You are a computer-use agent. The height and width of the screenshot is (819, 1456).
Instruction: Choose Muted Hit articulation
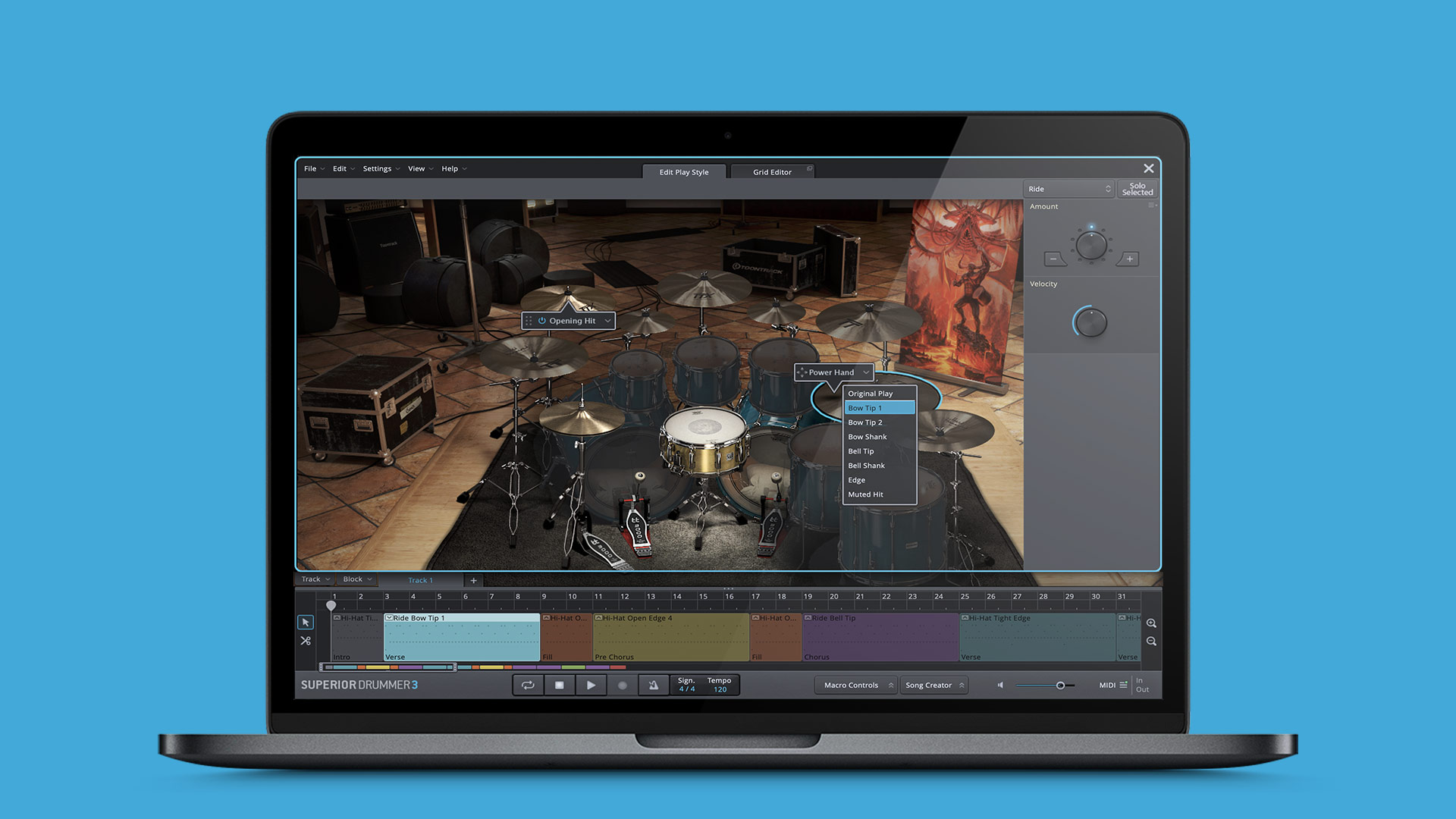(x=880, y=494)
